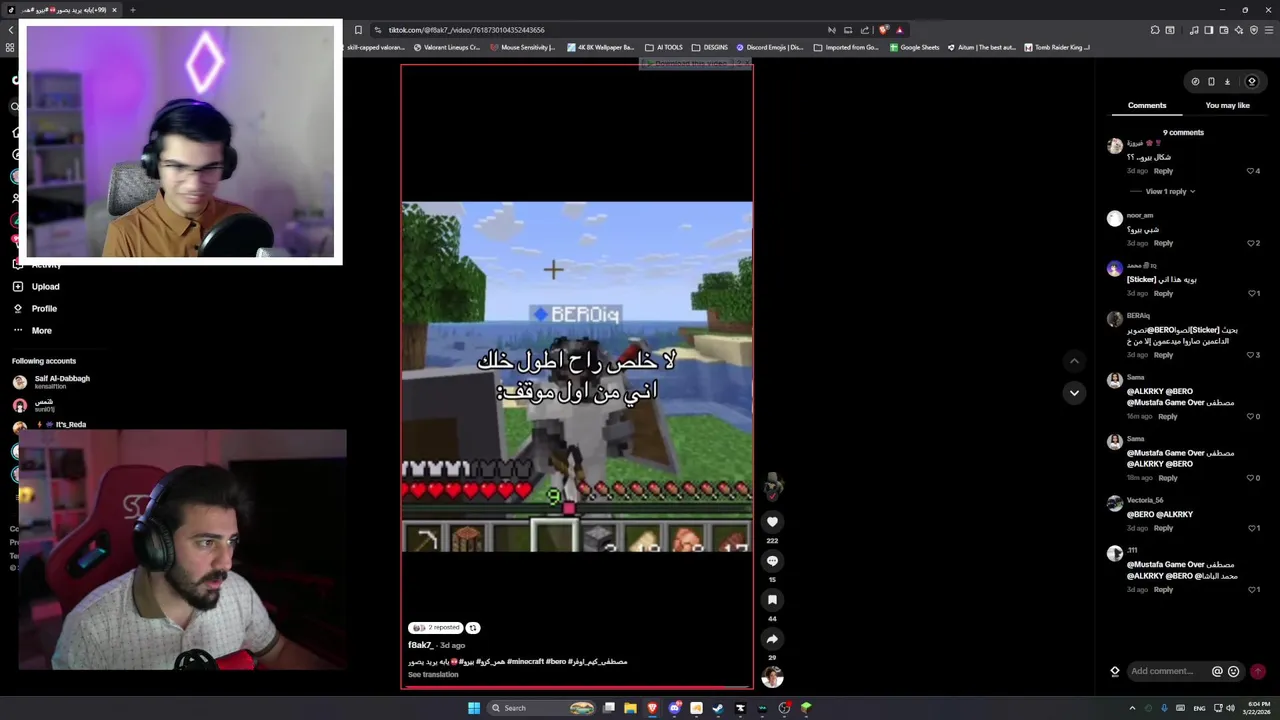Select the Comments tab
The width and height of the screenshot is (1280, 720).
tap(1147, 105)
